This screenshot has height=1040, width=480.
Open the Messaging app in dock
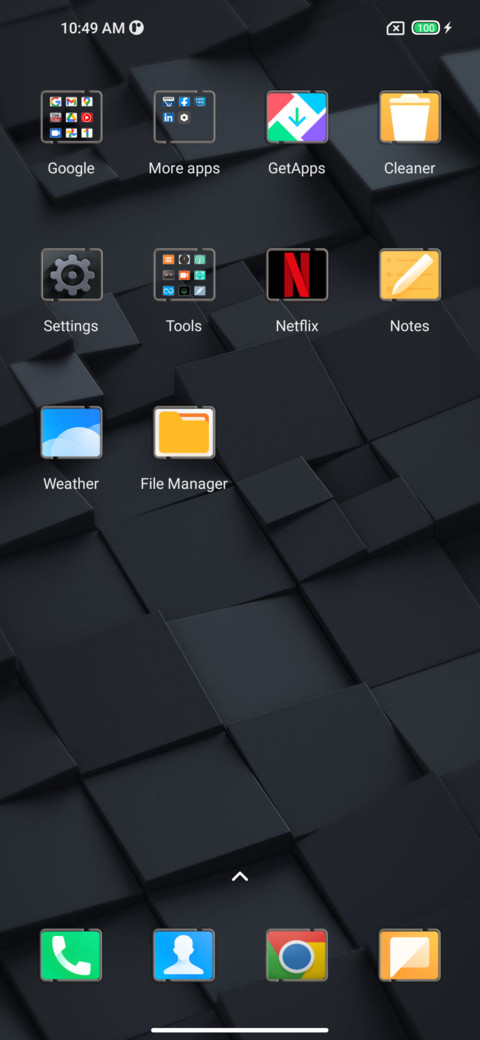click(410, 955)
